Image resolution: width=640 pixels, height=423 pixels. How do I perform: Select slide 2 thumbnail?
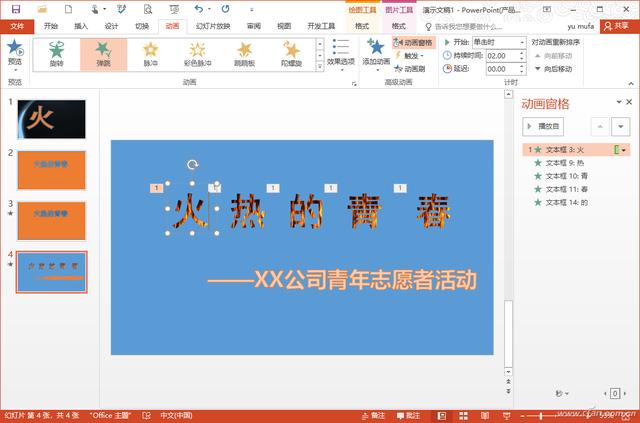pos(51,170)
